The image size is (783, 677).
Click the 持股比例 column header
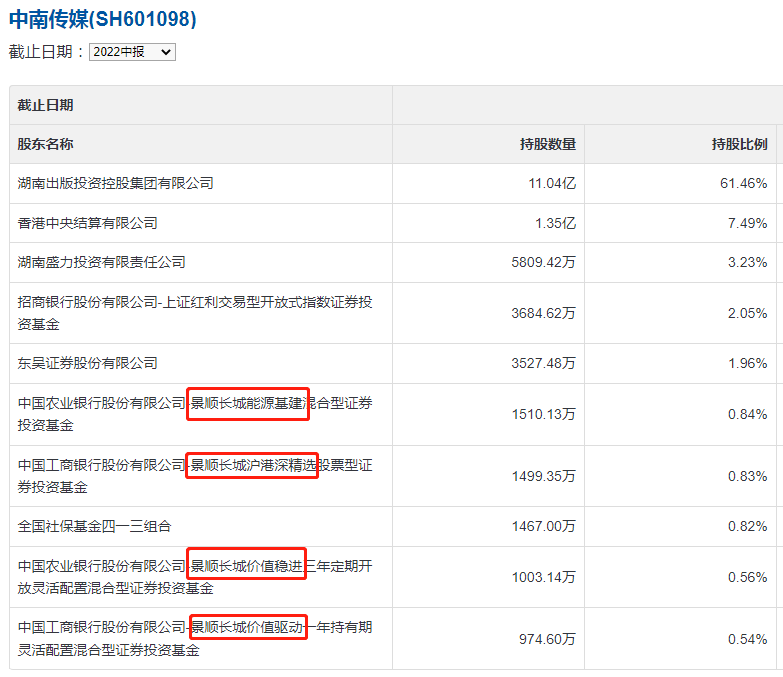point(740,144)
